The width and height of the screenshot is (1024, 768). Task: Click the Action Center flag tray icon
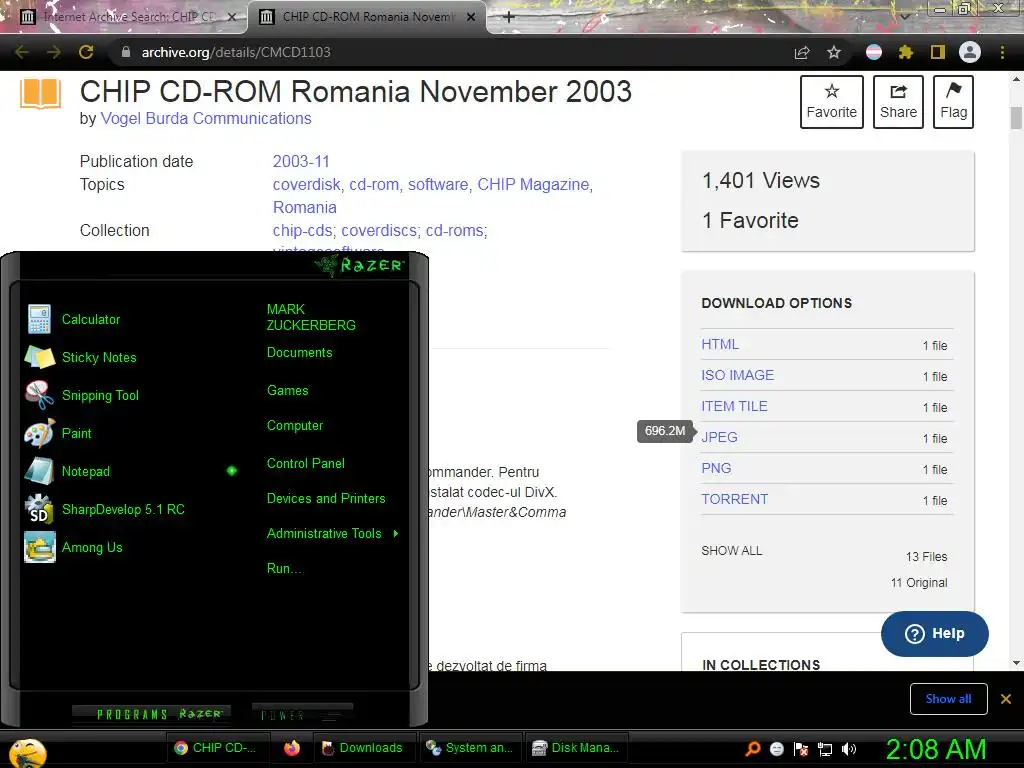[x=801, y=749]
